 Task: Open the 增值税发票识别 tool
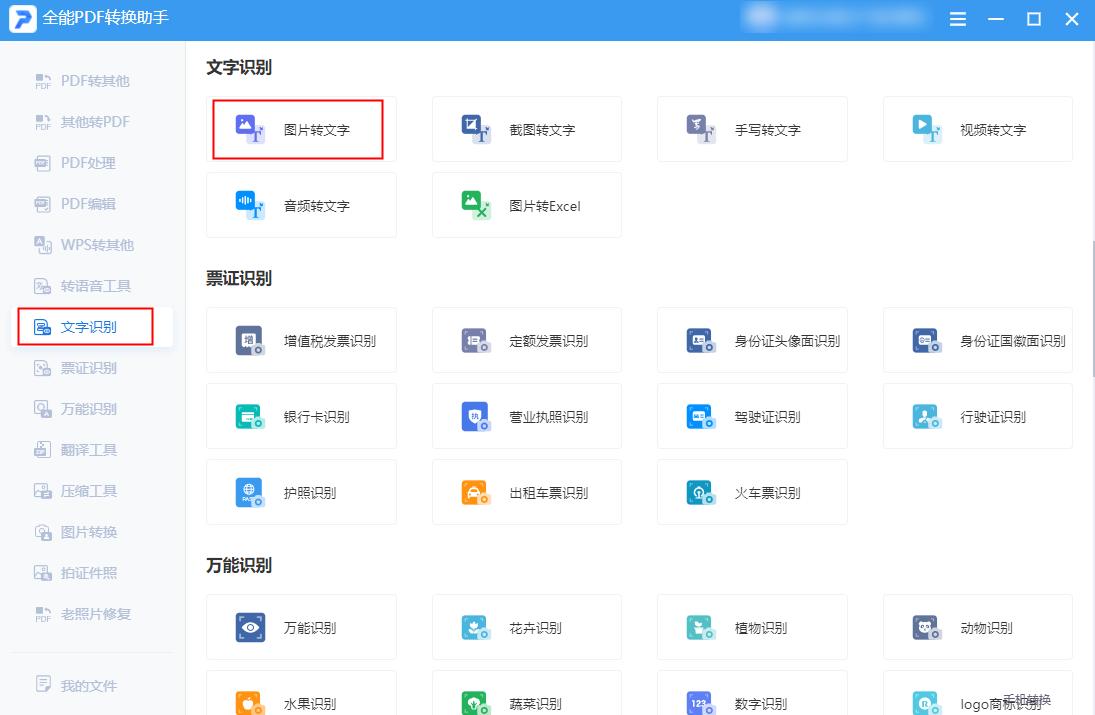301,340
